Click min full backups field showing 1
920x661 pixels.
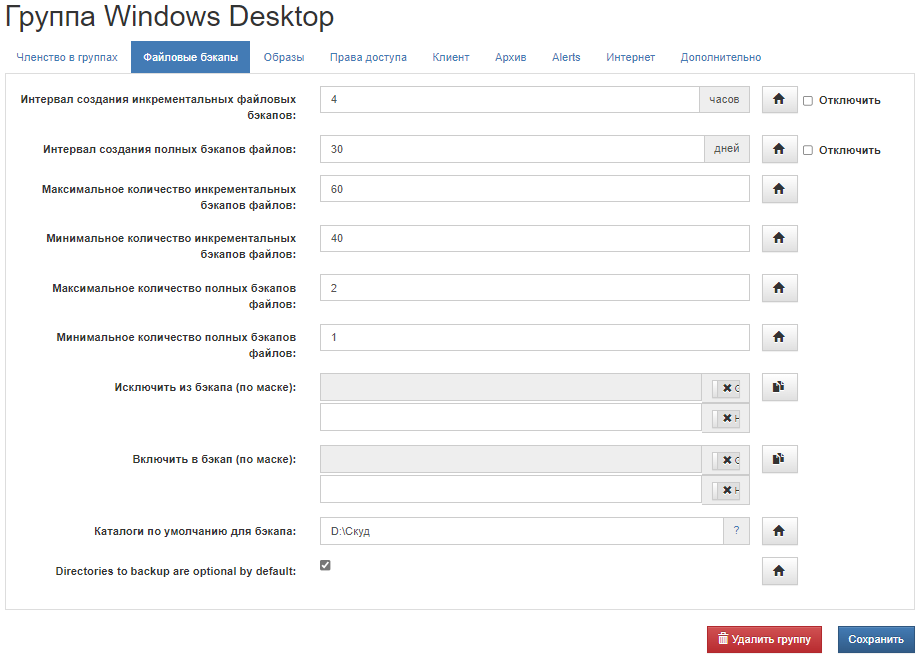click(x=535, y=337)
